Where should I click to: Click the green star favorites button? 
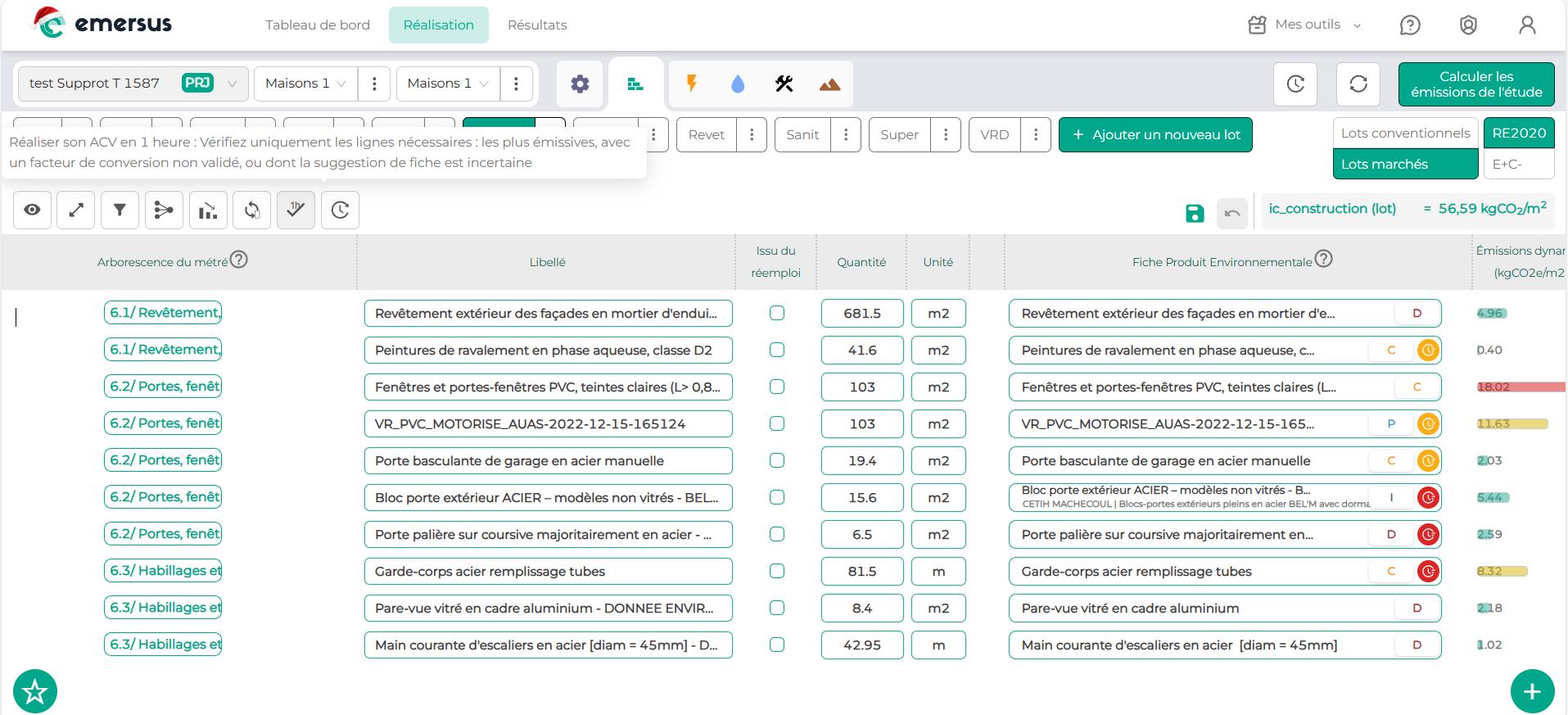click(35, 692)
